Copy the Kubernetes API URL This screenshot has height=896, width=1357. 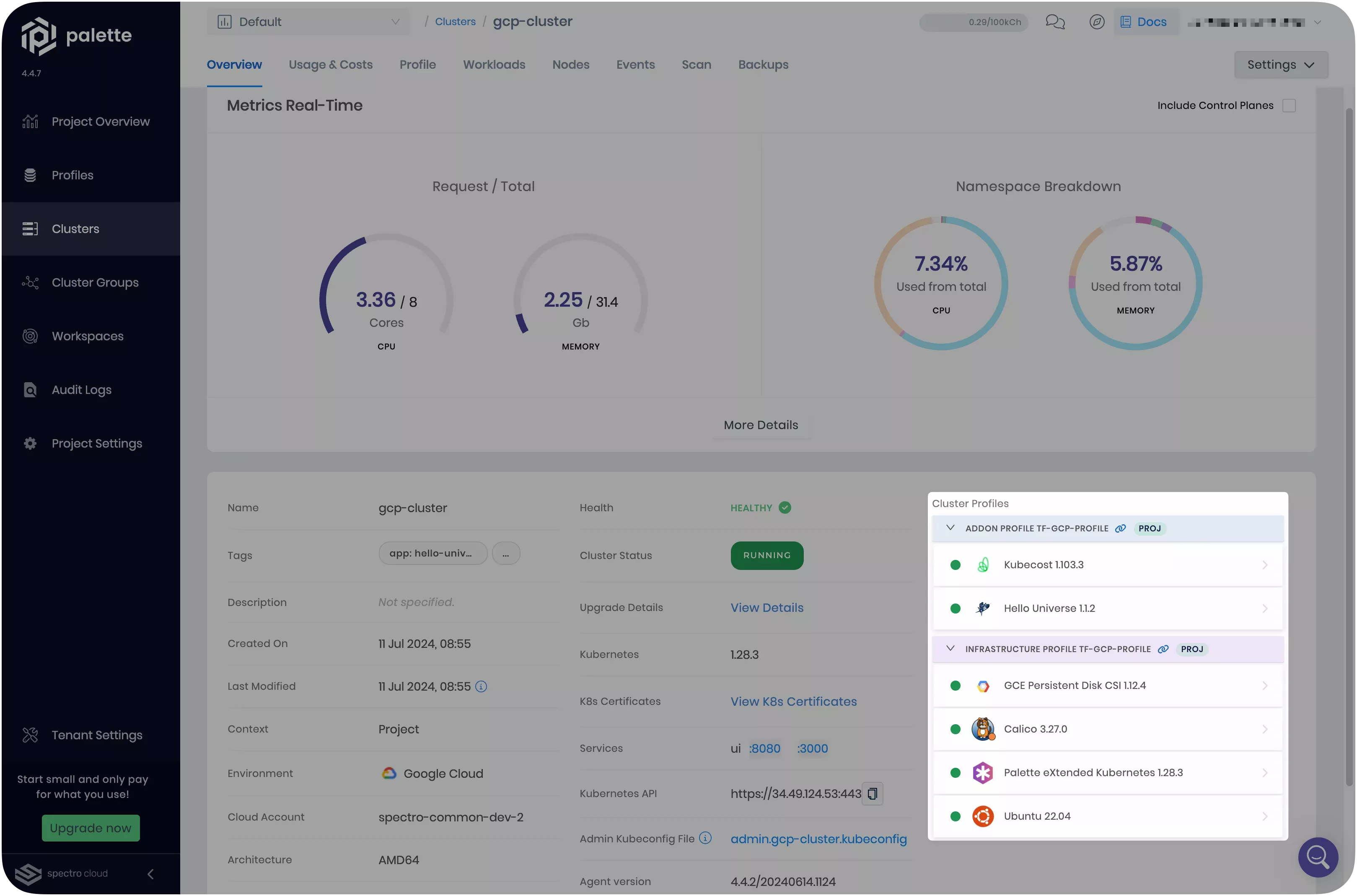pyautogui.click(x=873, y=794)
